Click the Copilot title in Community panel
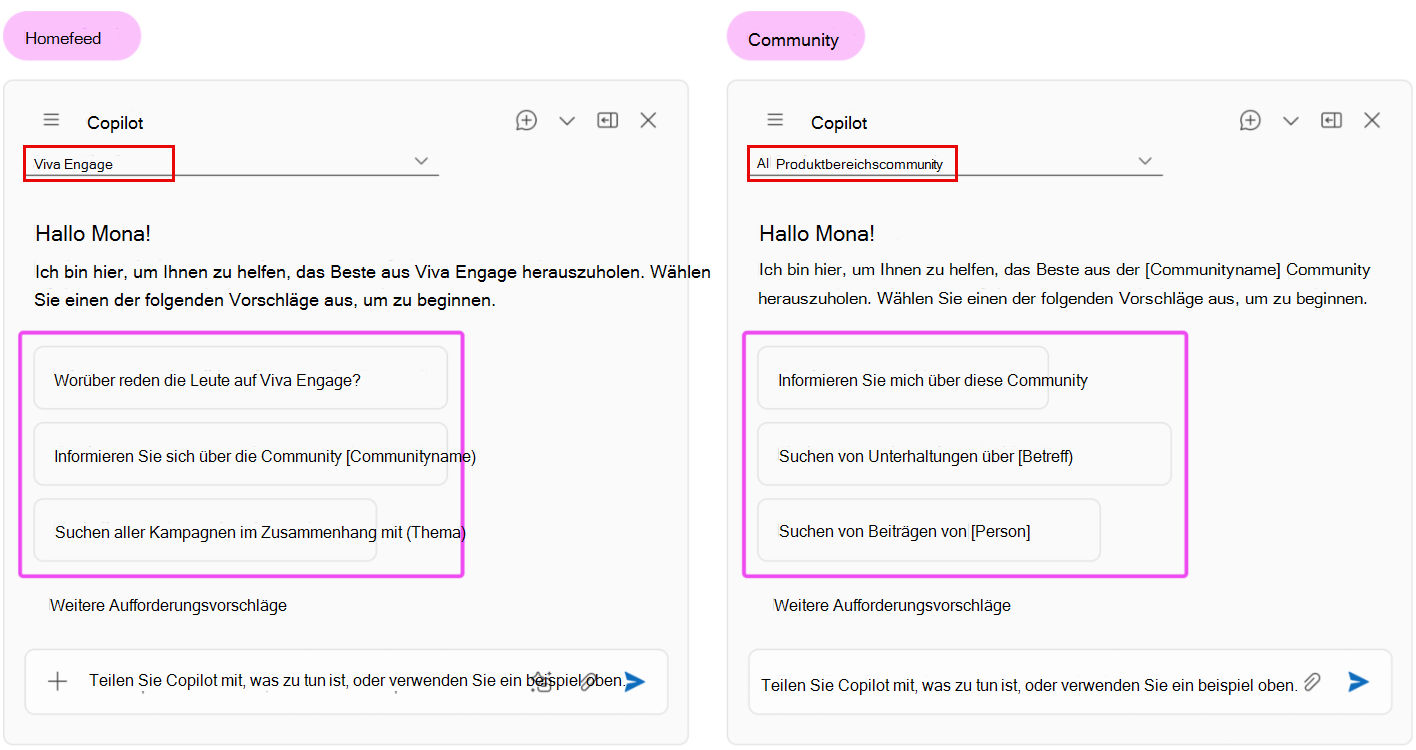The image size is (1416, 750). 839,123
